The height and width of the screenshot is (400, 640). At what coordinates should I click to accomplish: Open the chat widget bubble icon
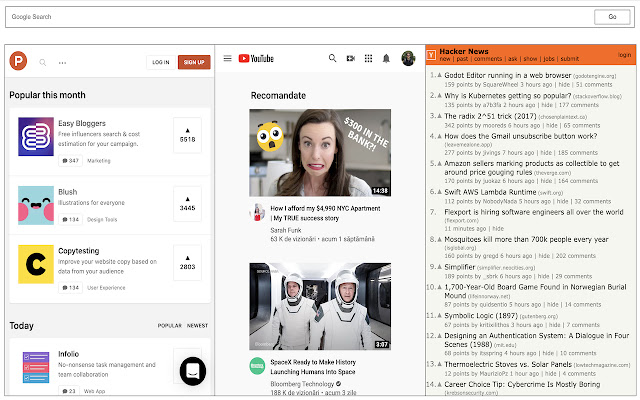(x=194, y=371)
